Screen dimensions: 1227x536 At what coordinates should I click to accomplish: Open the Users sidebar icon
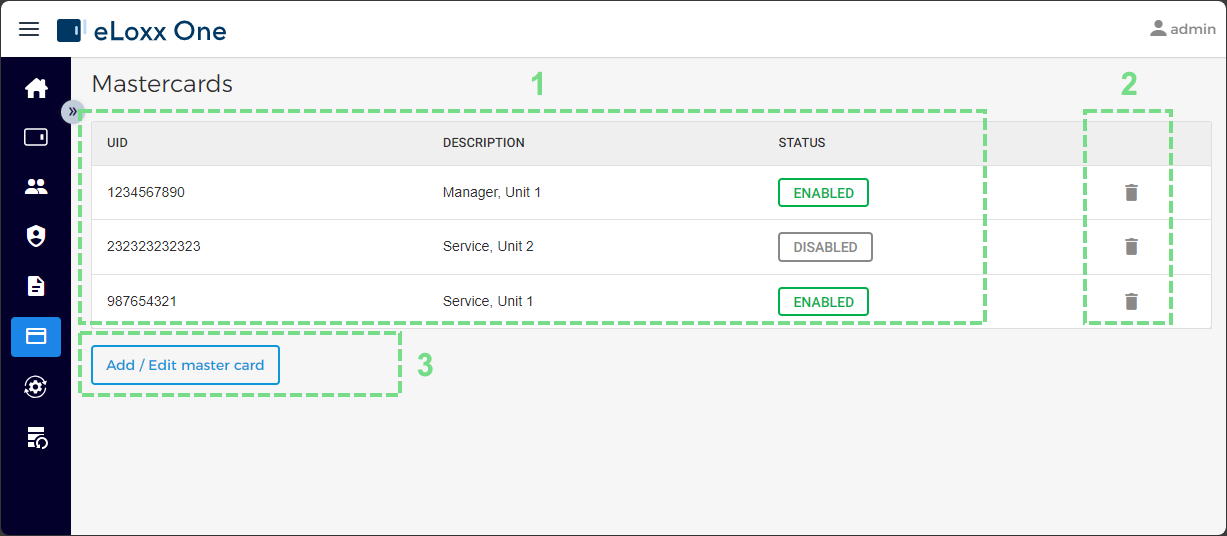36,187
